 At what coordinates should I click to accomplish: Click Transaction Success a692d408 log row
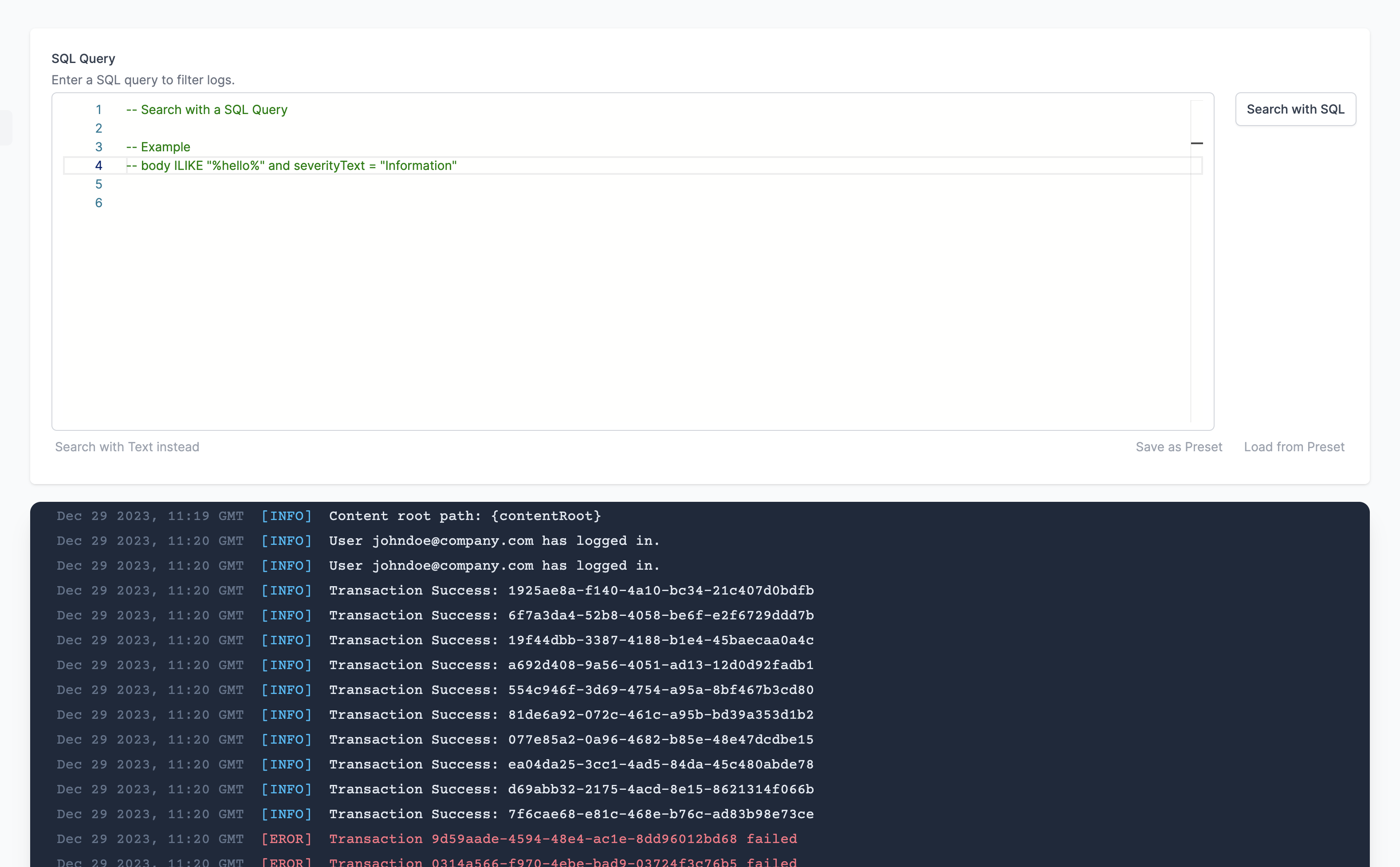coord(571,665)
